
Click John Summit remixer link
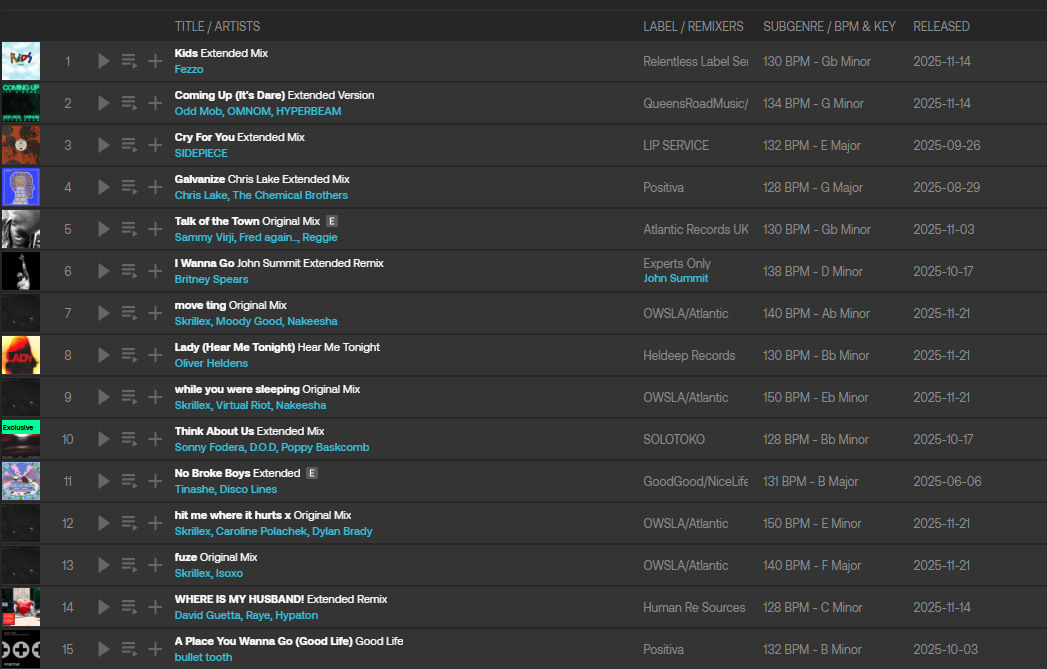(x=675, y=278)
